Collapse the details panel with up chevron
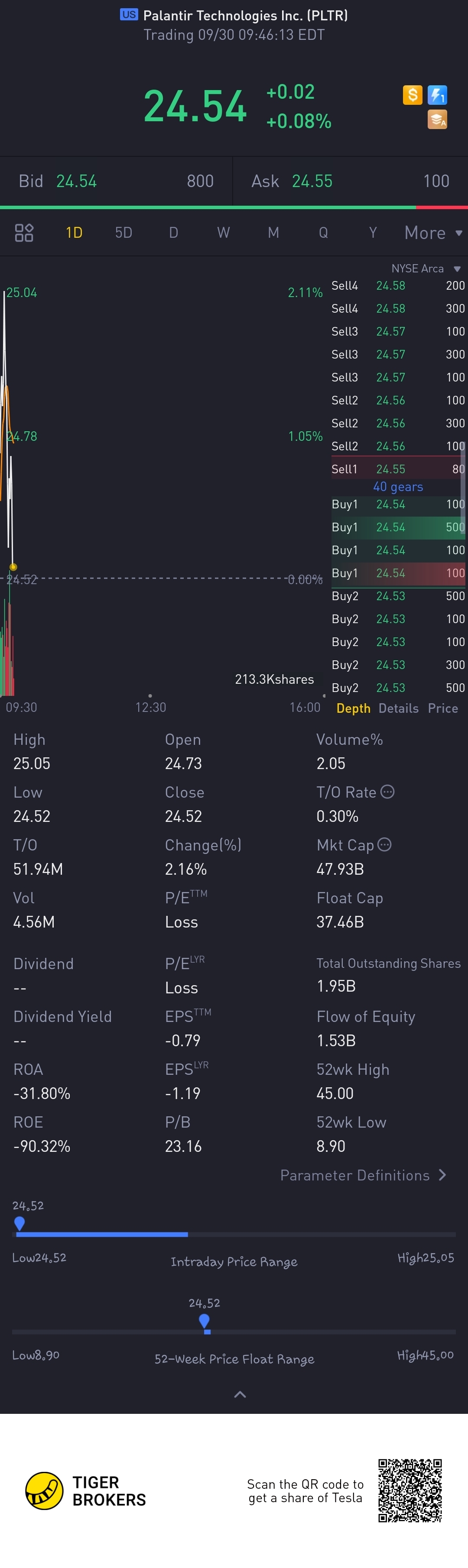468x1568 pixels. 240,1394
